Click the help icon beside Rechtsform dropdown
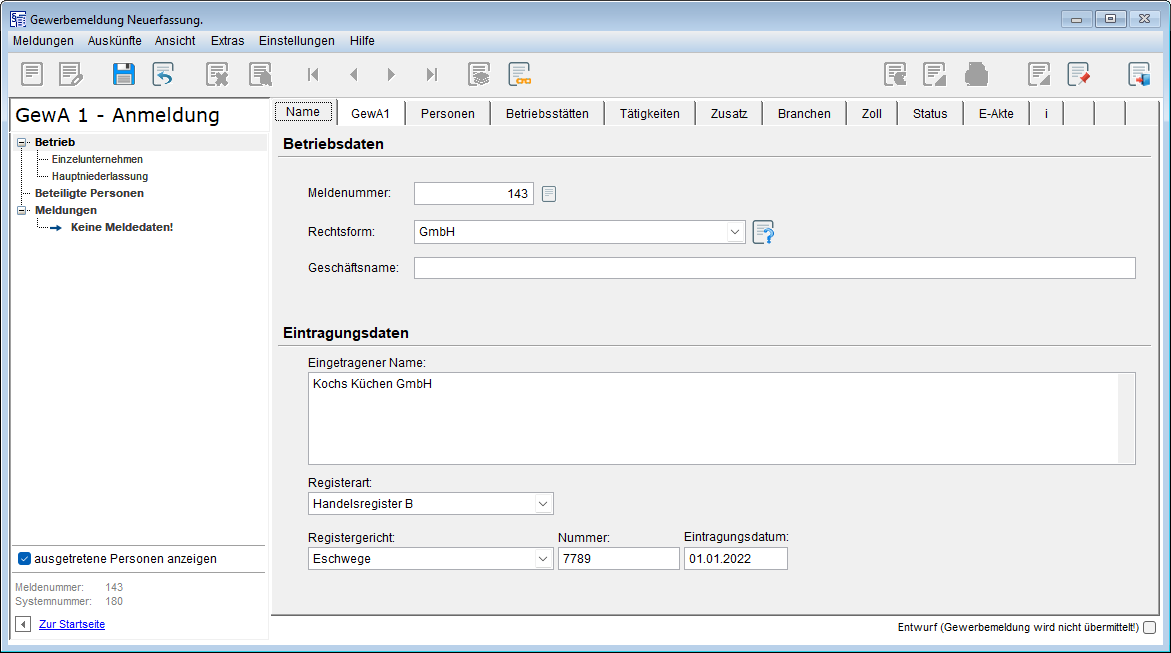This screenshot has height=653, width=1171. [764, 232]
